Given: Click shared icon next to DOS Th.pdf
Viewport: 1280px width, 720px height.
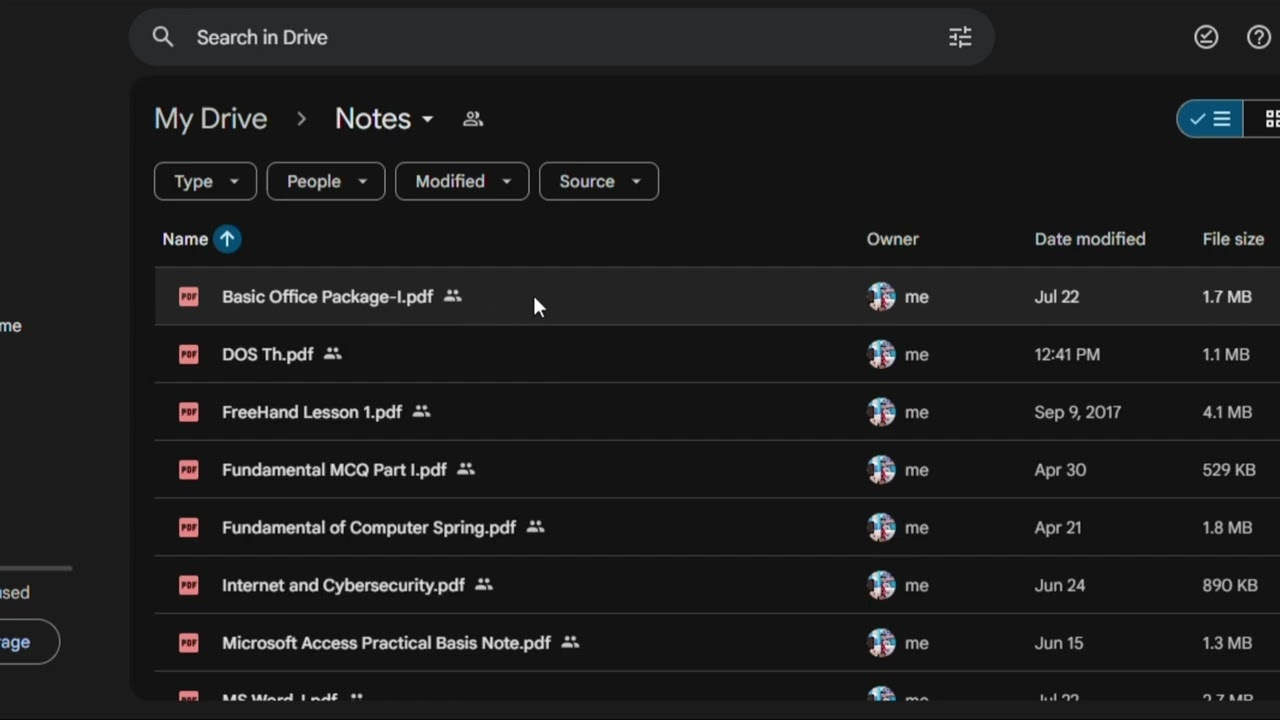Looking at the screenshot, I should coord(333,354).
